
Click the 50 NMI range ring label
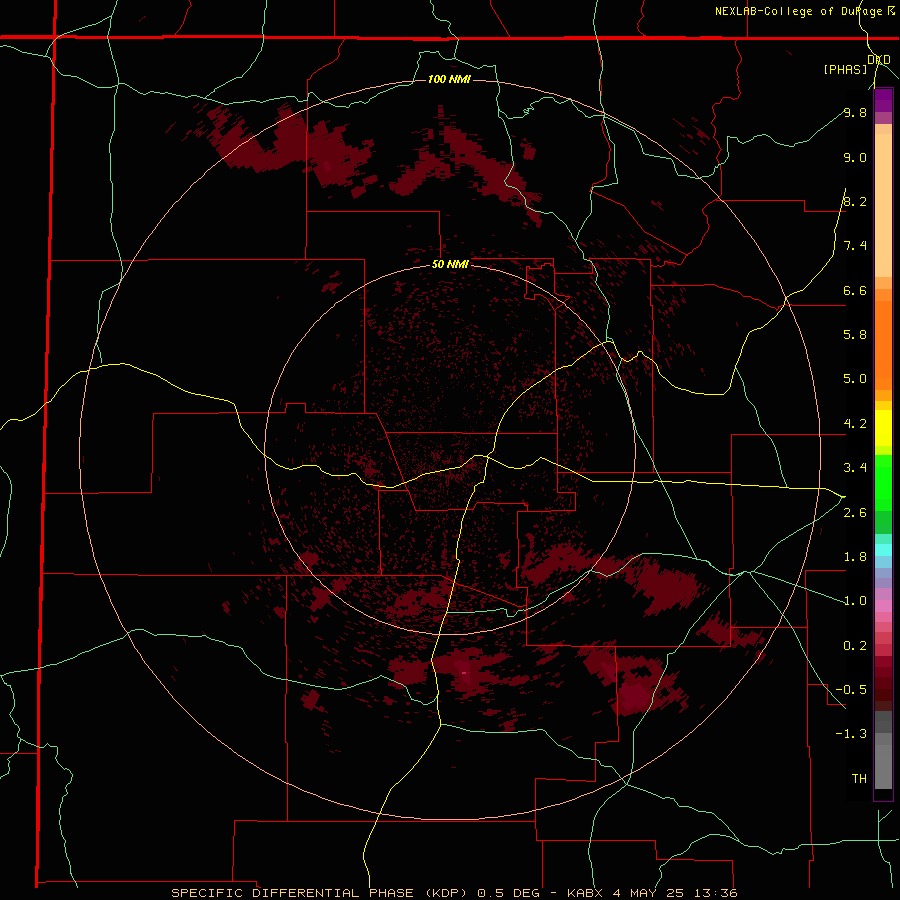click(450, 264)
